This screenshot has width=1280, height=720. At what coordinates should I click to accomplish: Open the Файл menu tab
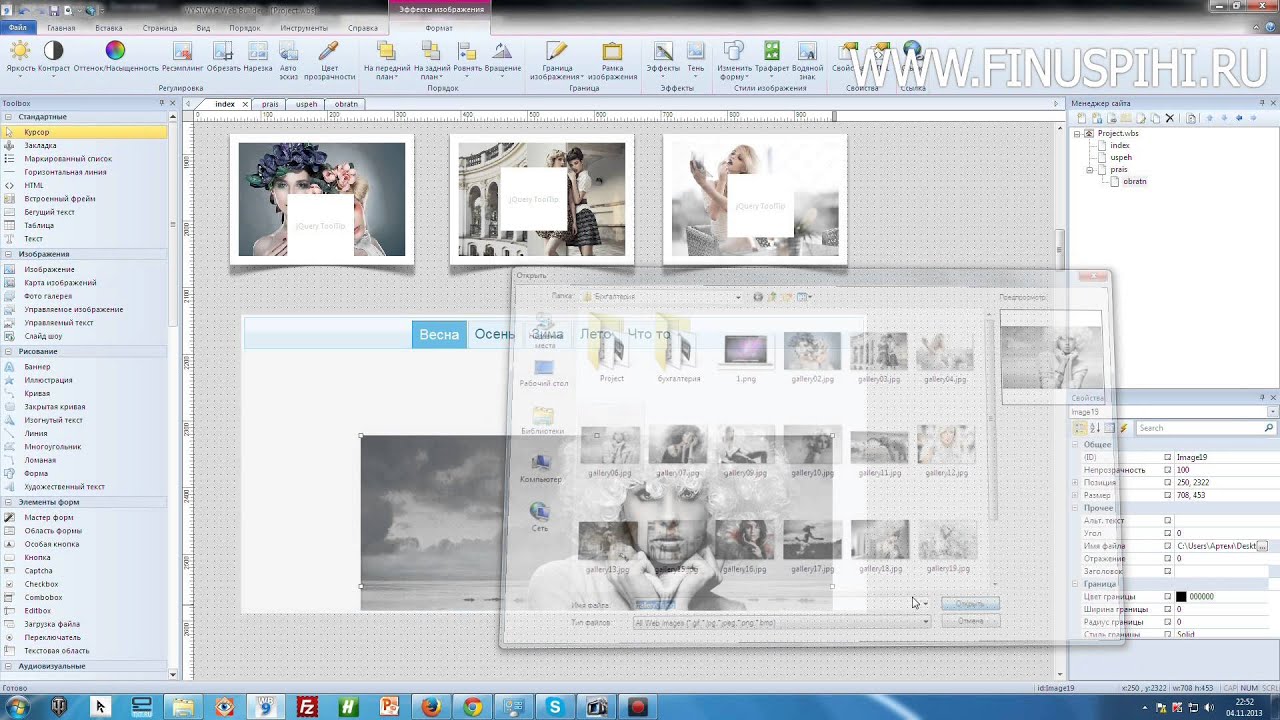[x=18, y=28]
